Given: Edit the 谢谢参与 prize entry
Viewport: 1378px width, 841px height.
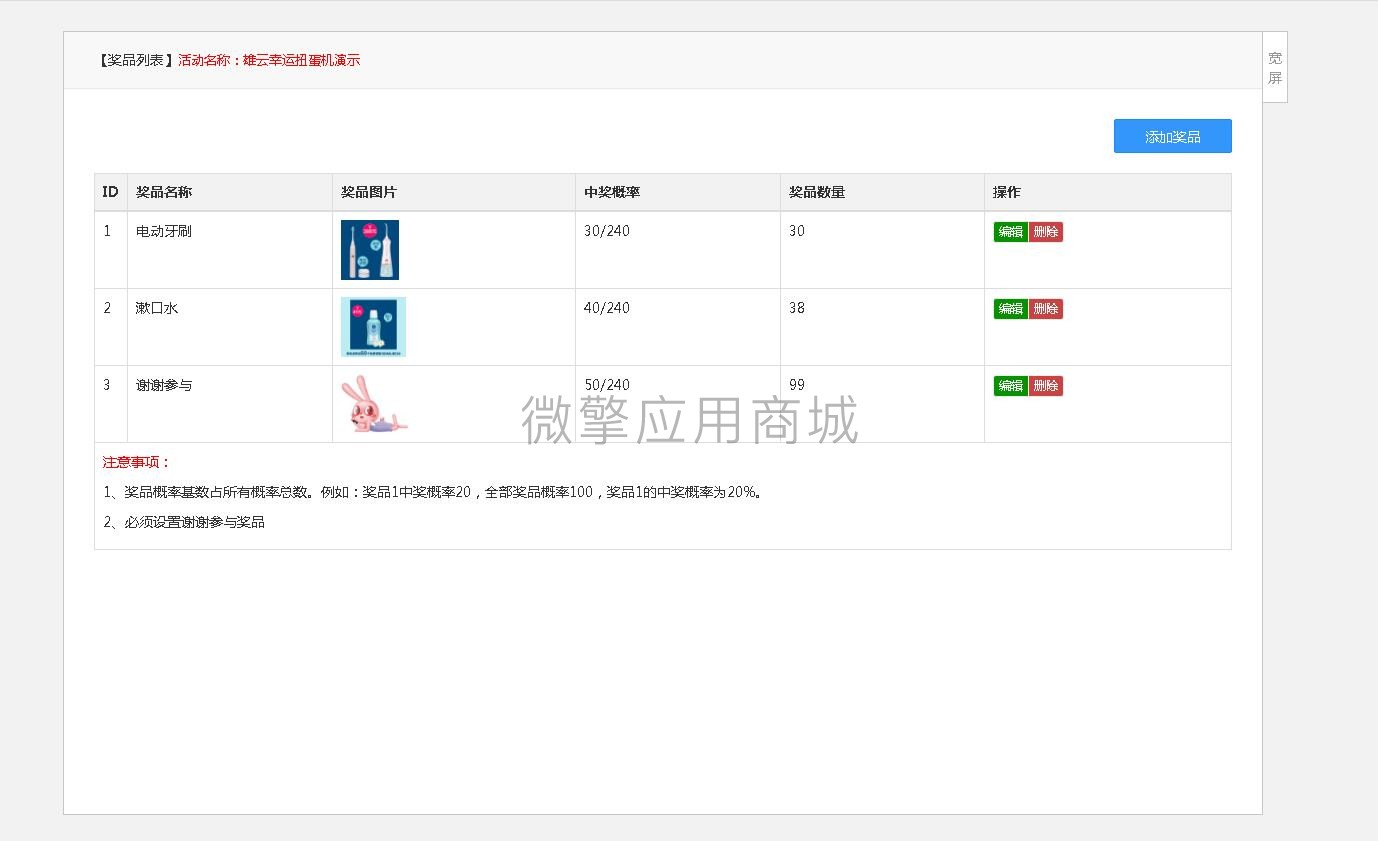Looking at the screenshot, I should click(1010, 385).
